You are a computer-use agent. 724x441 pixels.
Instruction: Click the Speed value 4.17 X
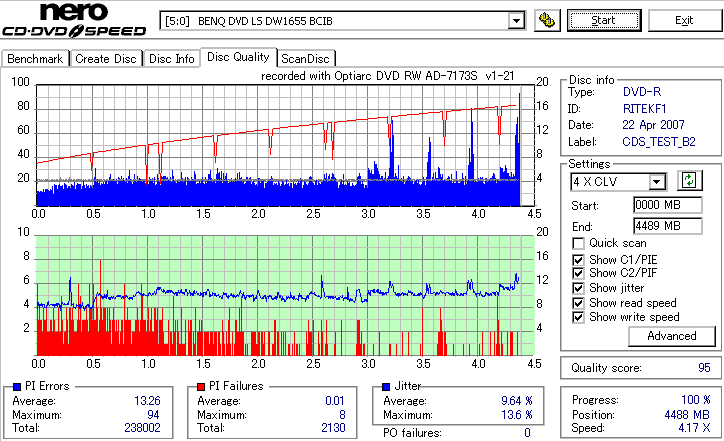pyautogui.click(x=694, y=428)
